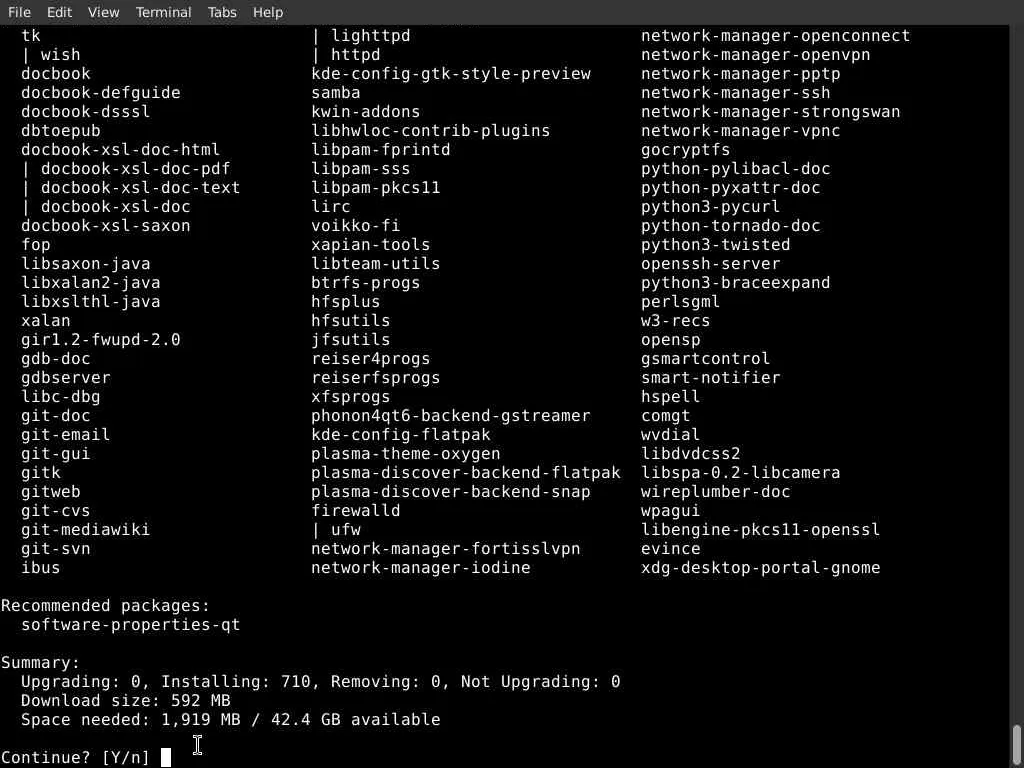The height and width of the screenshot is (768, 1024).
Task: Click the package name 'docbook-xsl-doc-html'
Action: click(x=120, y=150)
